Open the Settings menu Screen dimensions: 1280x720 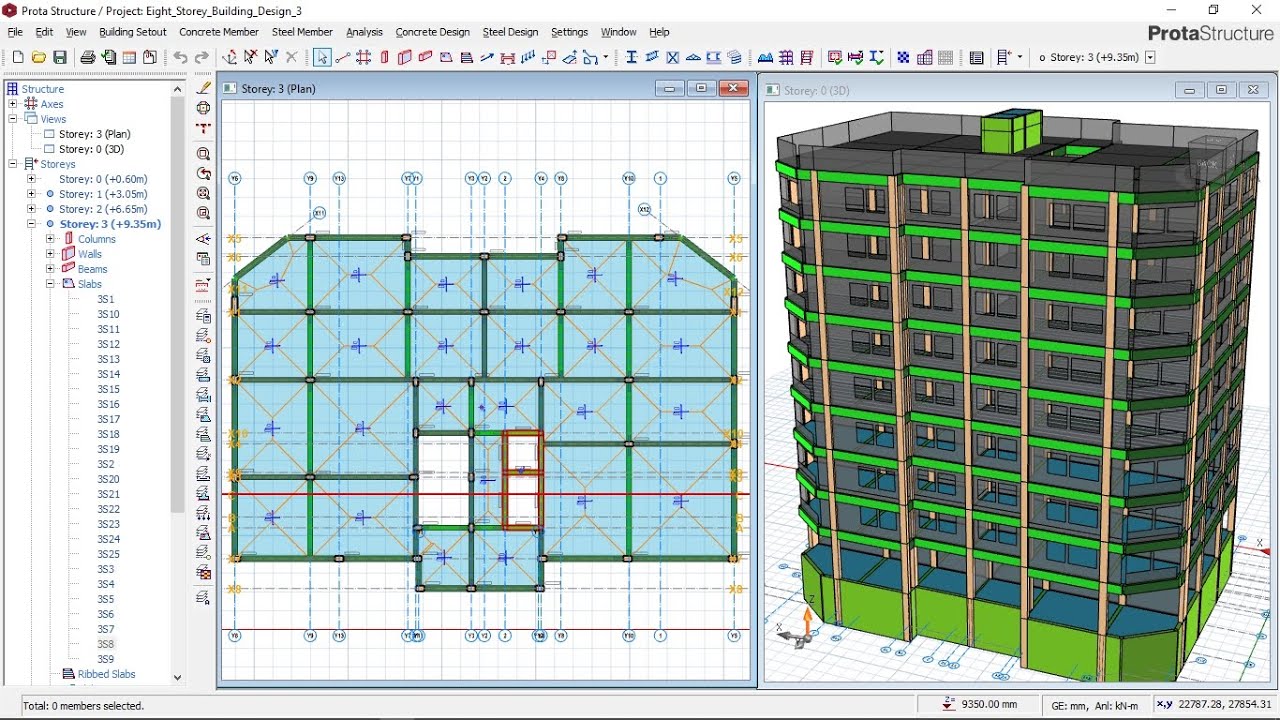click(570, 32)
